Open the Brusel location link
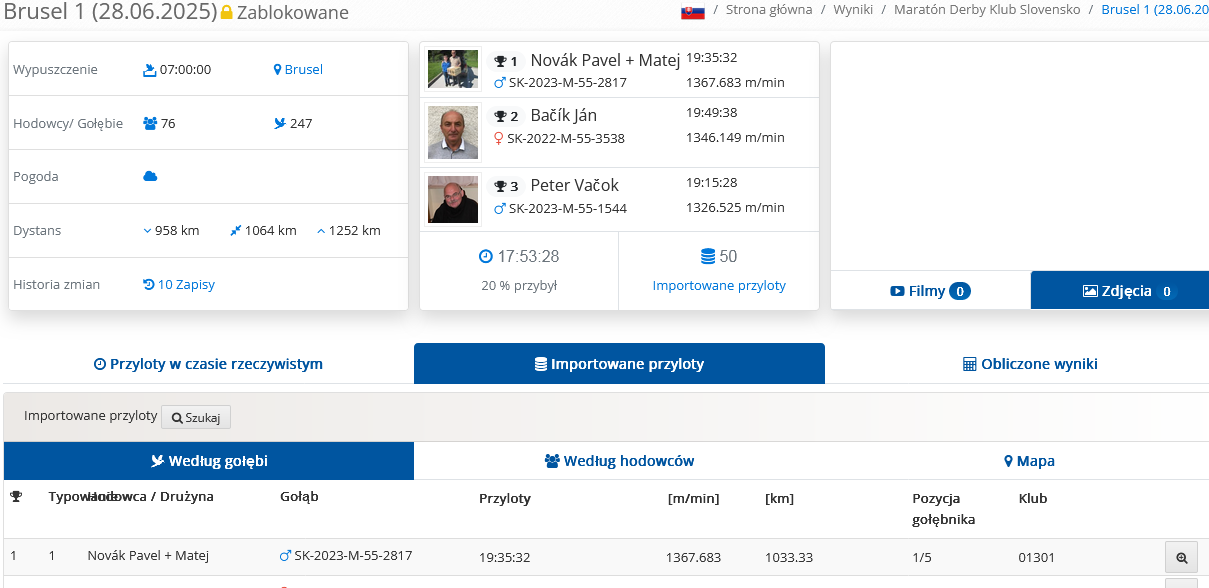 pyautogui.click(x=298, y=70)
